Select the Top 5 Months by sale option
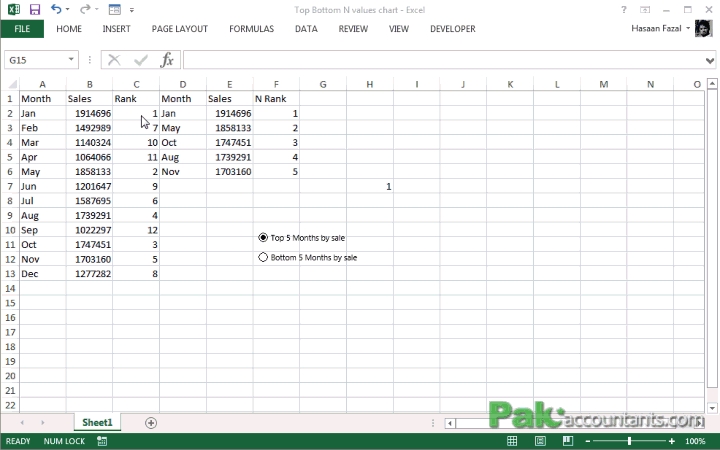 click(x=302, y=238)
